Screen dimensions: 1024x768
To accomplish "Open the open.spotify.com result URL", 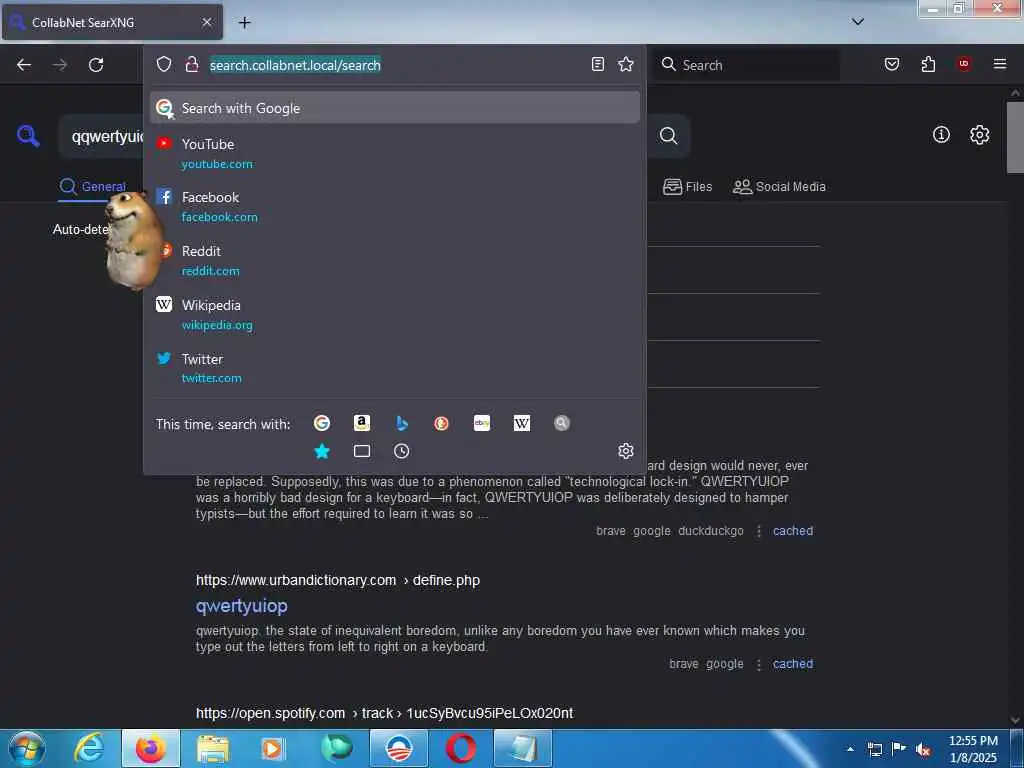I will [384, 713].
